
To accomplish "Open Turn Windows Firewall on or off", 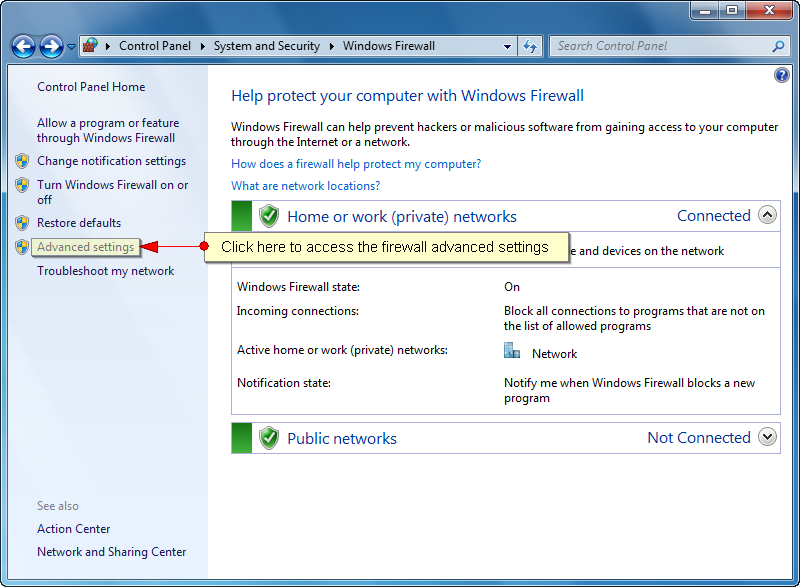I will [112, 192].
